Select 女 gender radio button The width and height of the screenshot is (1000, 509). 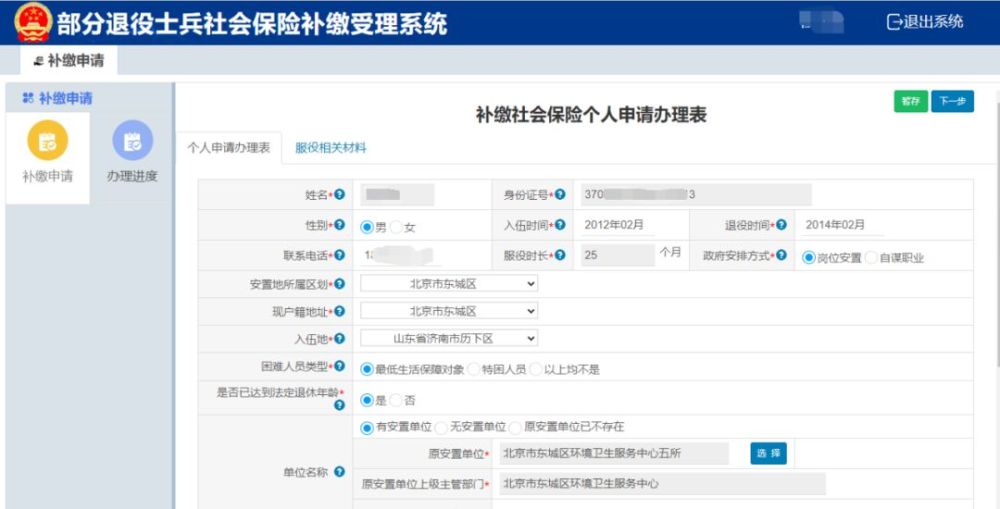pyautogui.click(x=396, y=227)
